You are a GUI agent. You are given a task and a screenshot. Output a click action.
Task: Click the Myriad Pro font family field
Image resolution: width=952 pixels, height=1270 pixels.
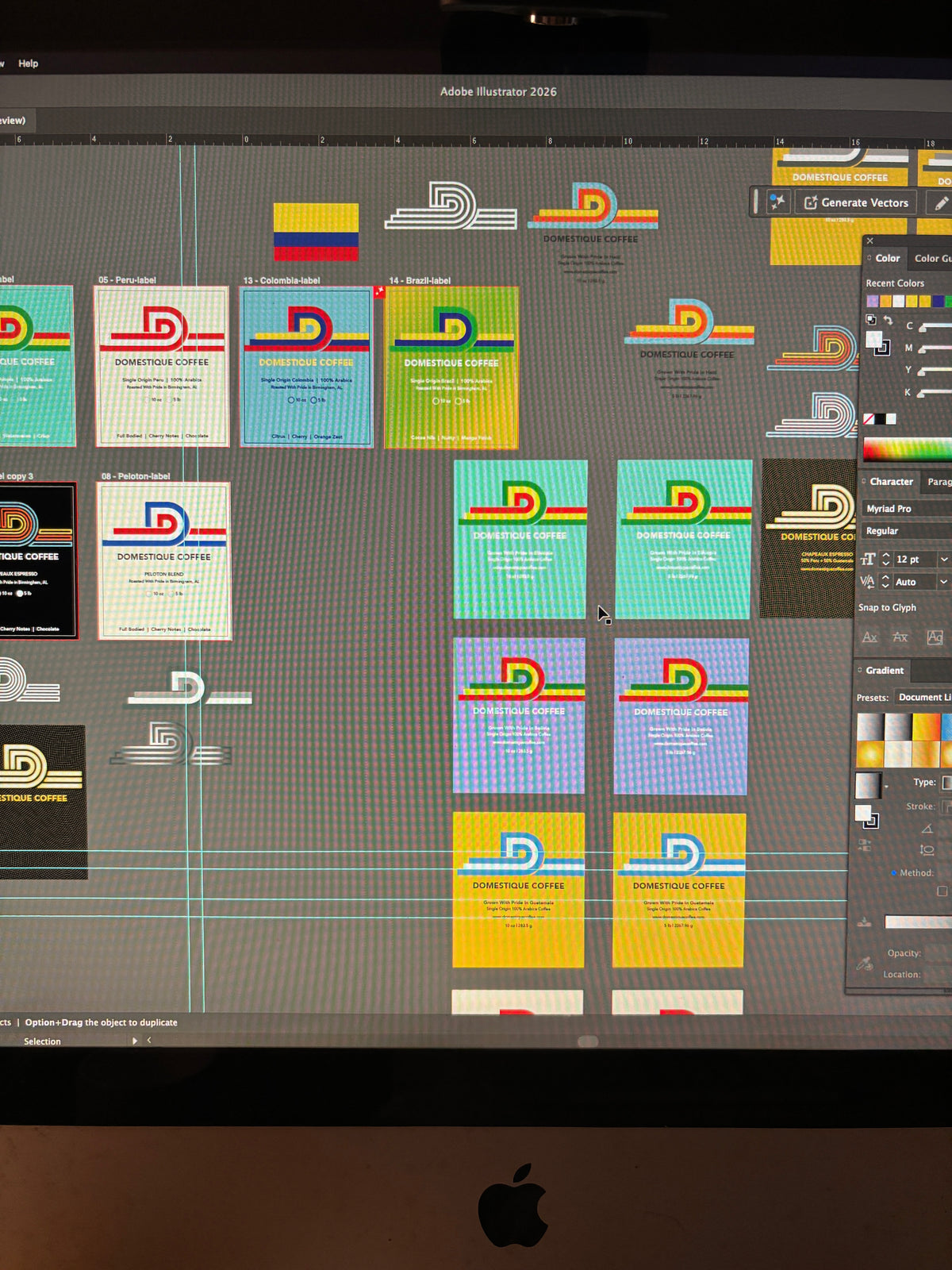pos(906,509)
